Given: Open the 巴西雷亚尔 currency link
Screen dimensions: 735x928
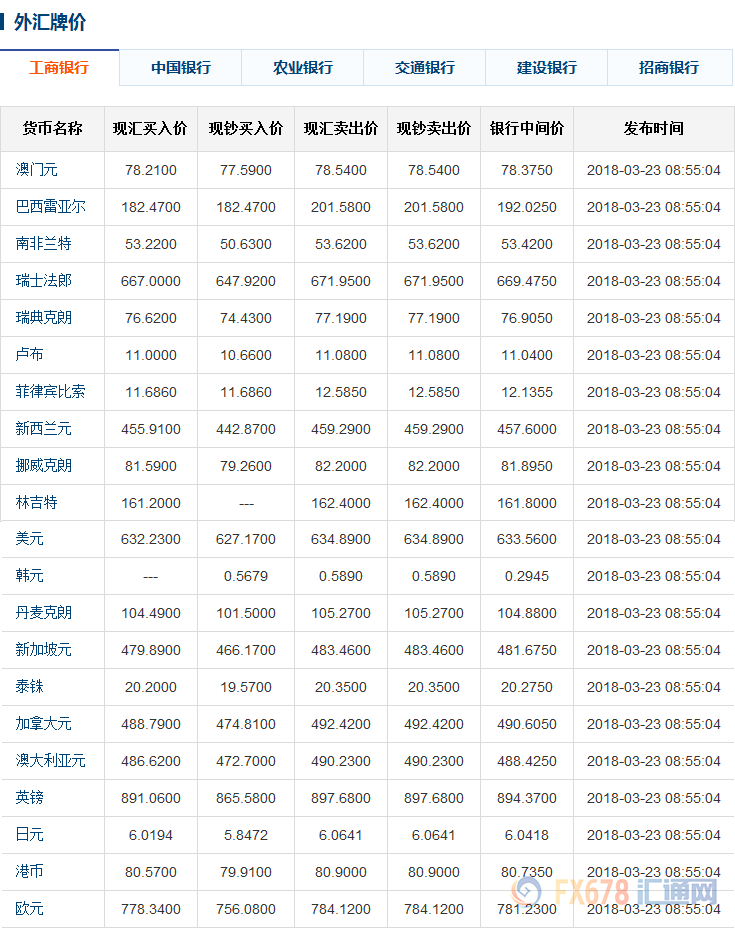Looking at the screenshot, I should coord(50,207).
